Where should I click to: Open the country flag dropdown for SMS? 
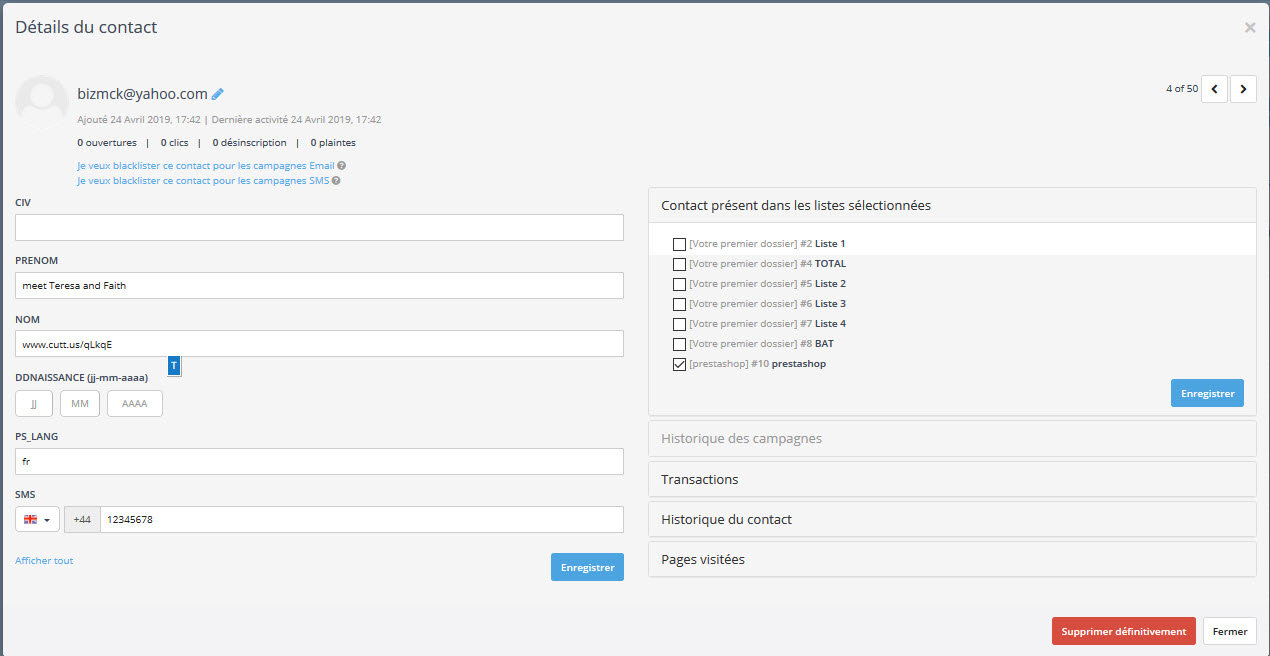pyautogui.click(x=37, y=520)
